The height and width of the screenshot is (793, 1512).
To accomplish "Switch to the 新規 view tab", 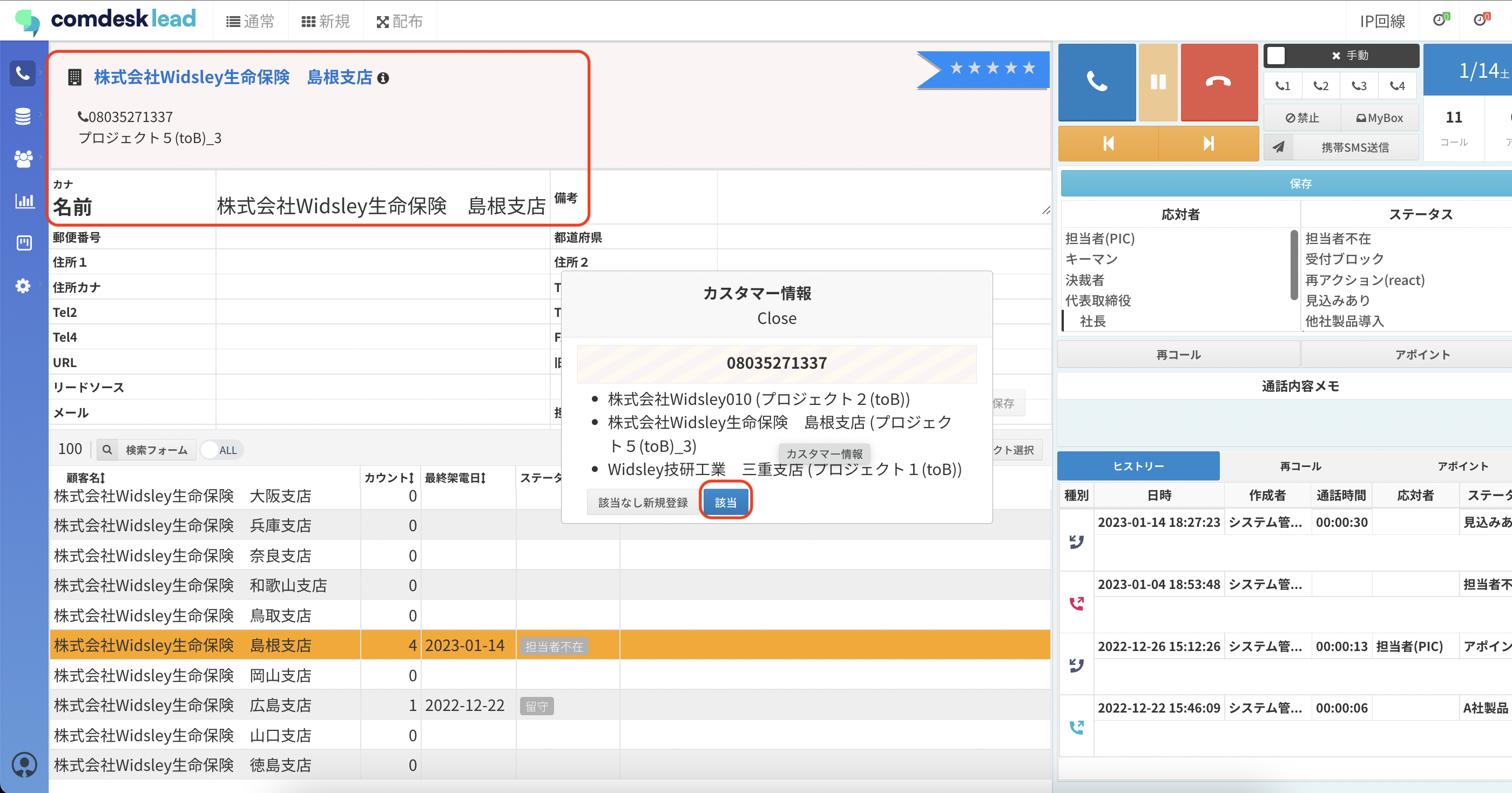I will point(326,22).
